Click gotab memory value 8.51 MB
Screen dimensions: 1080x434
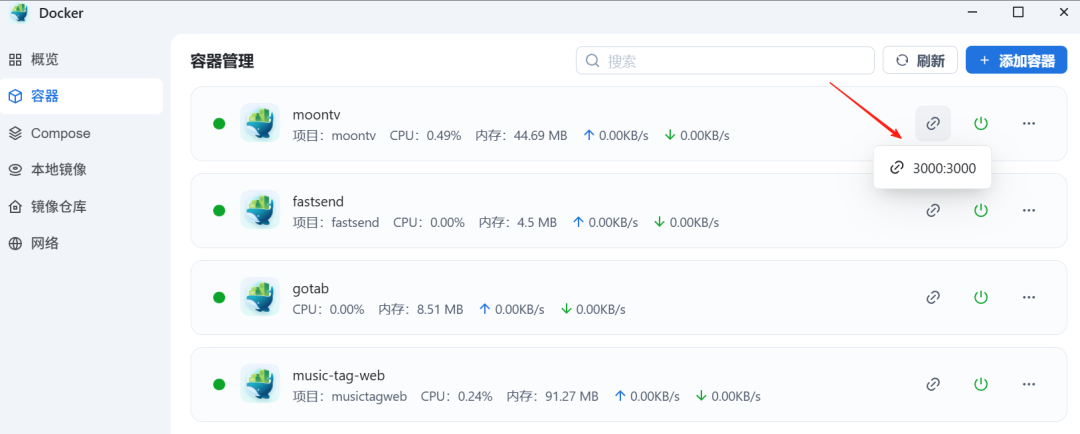(x=440, y=309)
